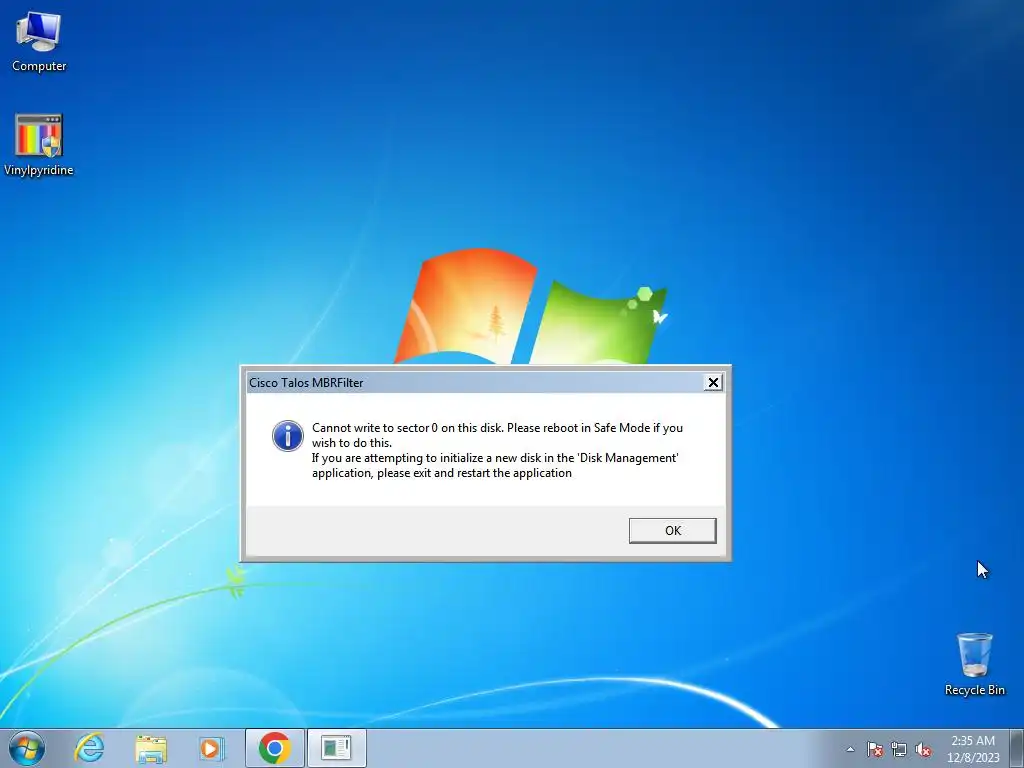Open the clock showing 2:35 AM
The height and width of the screenshot is (768, 1024).
[973, 749]
